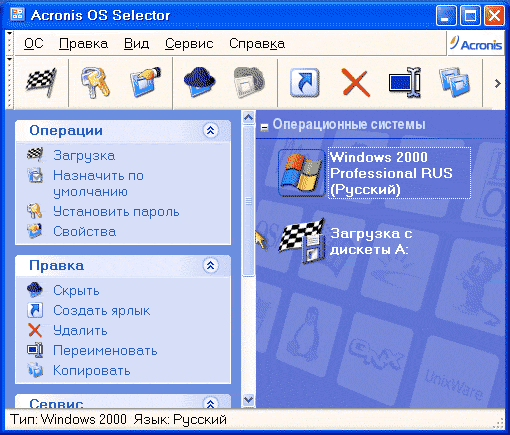Collapse the Операции panel chevron
The height and width of the screenshot is (435, 510).
[211, 130]
